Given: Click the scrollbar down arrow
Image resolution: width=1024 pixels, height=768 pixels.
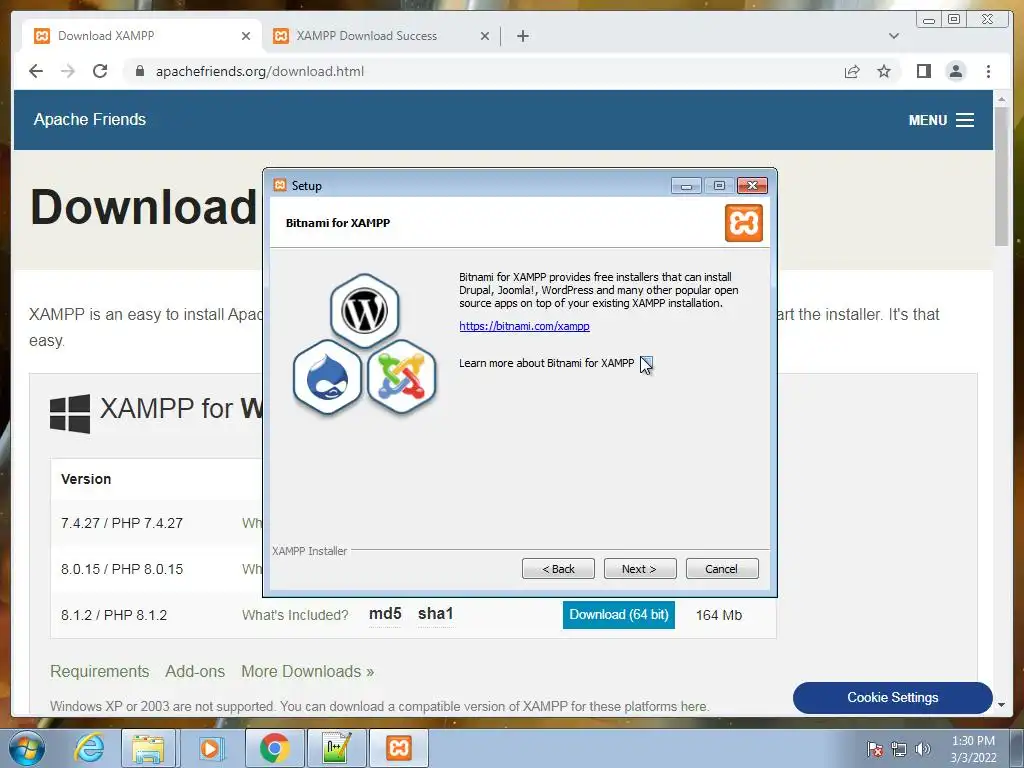Looking at the screenshot, I should click(x=1001, y=705).
